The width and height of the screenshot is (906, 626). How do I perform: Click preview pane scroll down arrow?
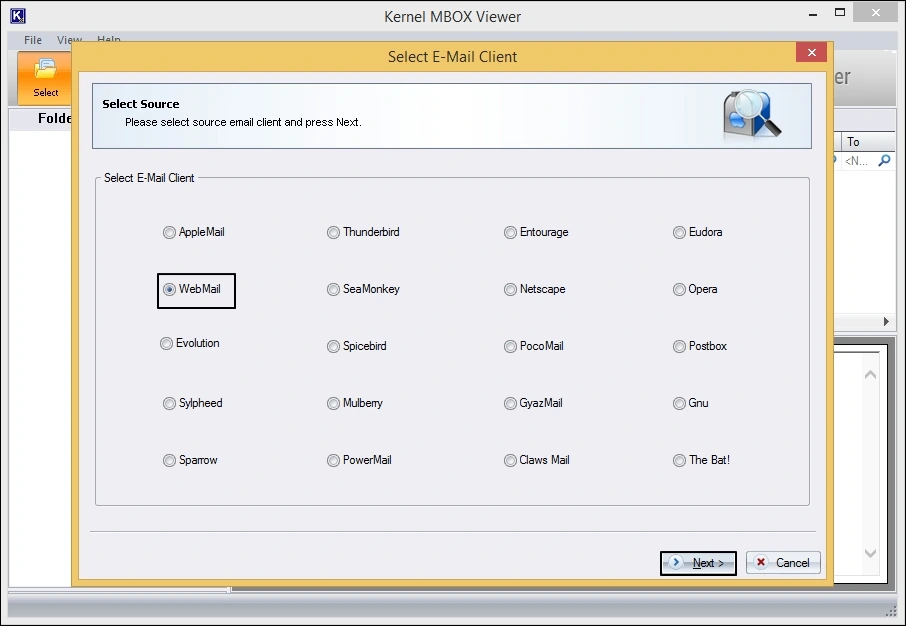coord(870,554)
